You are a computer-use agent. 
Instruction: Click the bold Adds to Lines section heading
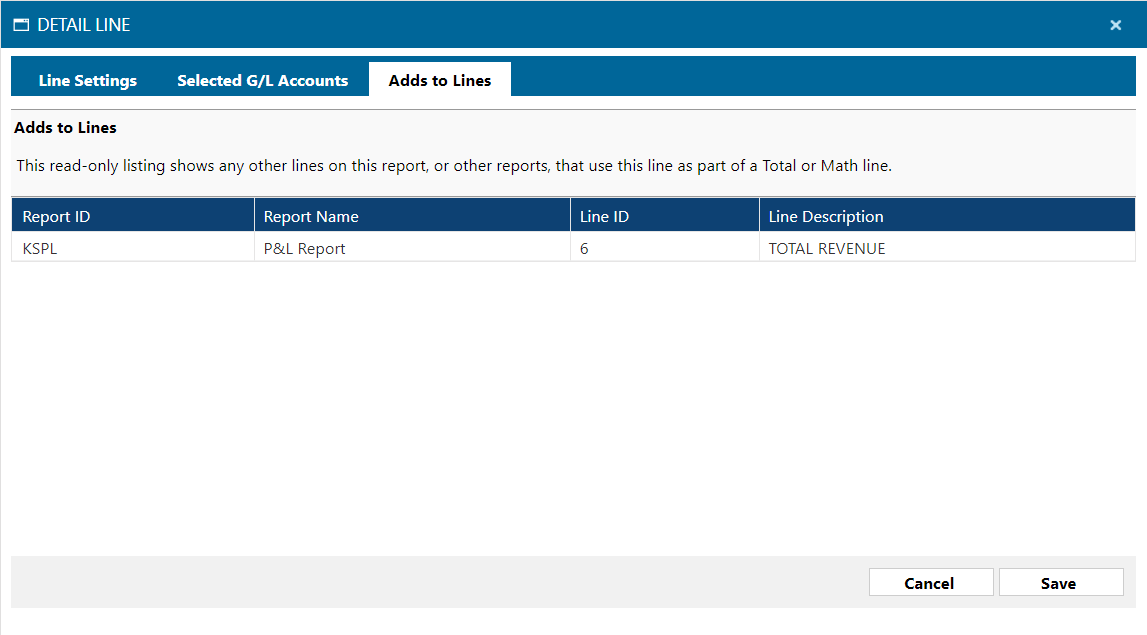coord(65,128)
